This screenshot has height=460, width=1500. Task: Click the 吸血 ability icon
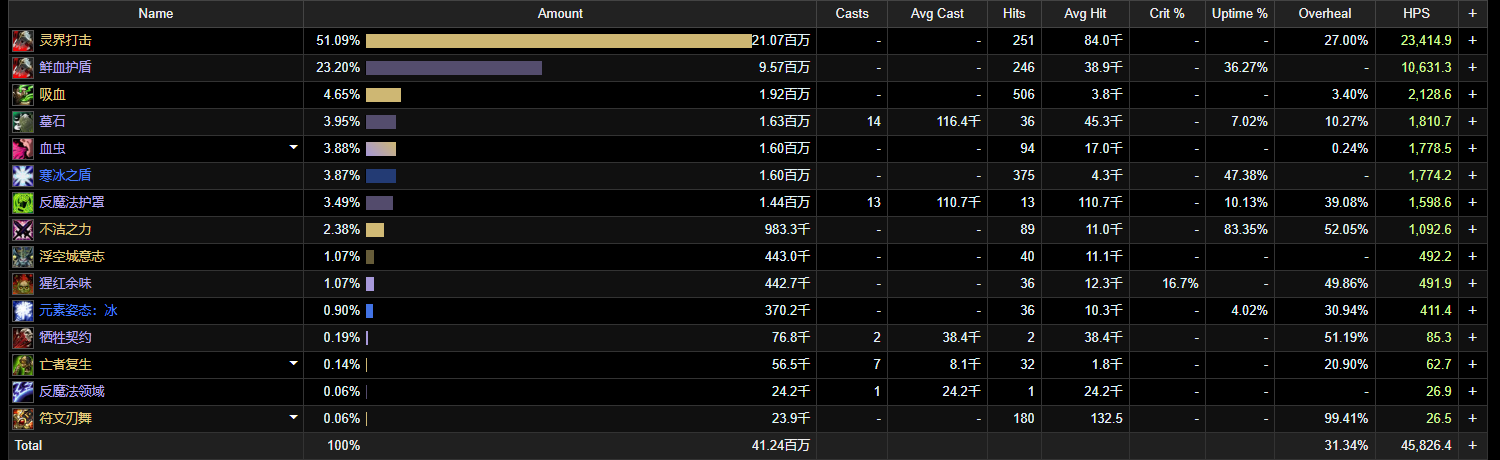coord(22,95)
